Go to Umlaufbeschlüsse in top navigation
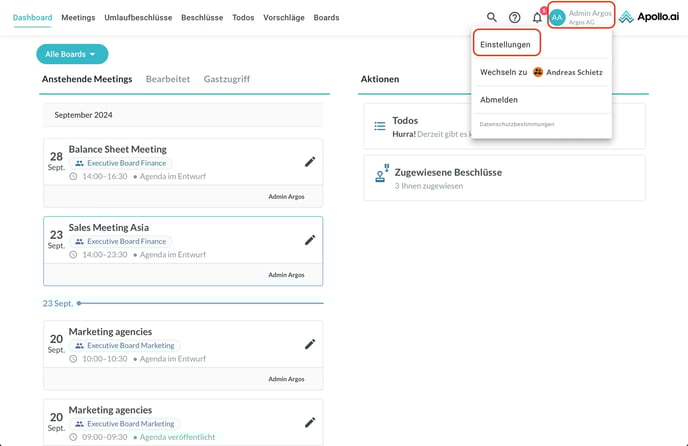 point(138,18)
